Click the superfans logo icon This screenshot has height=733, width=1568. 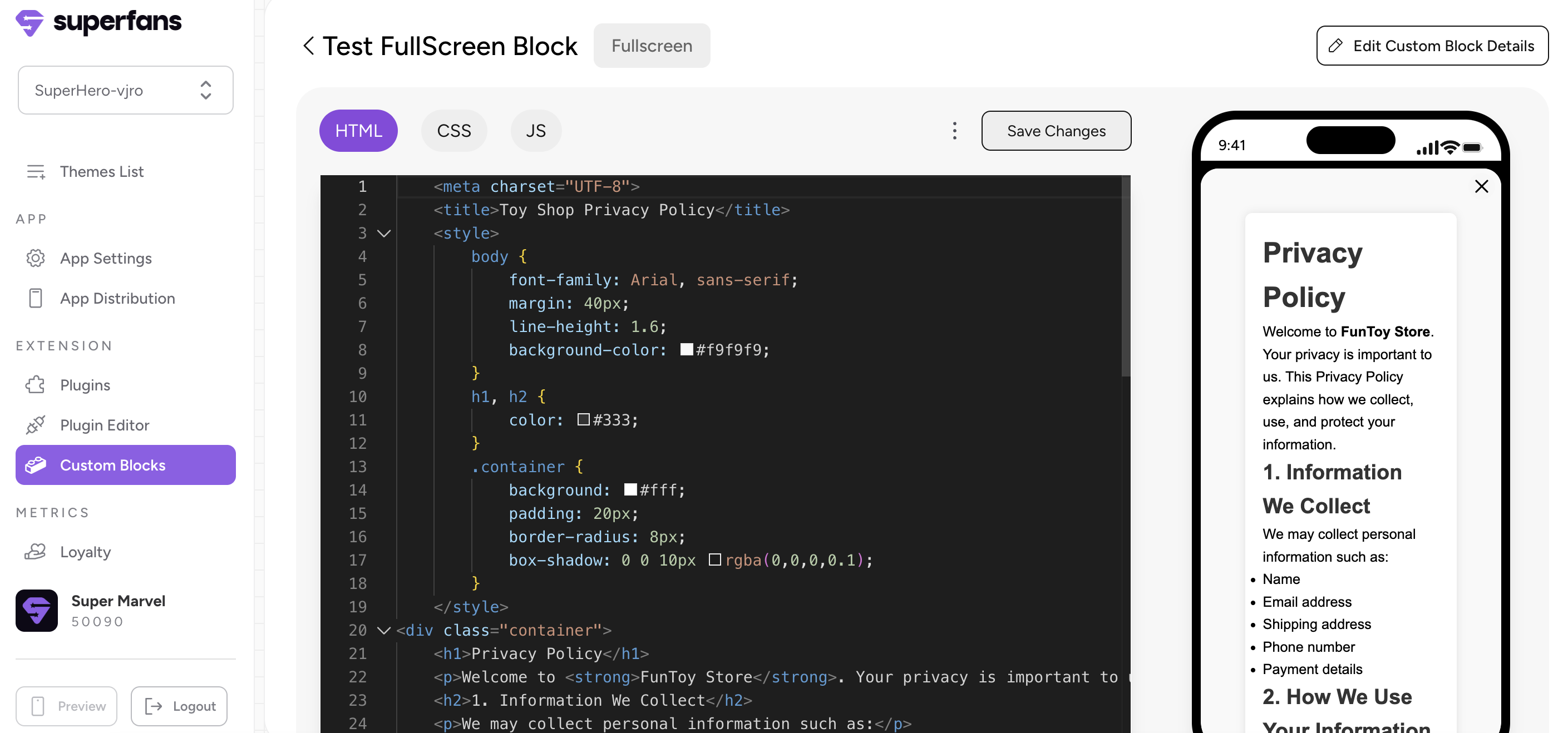(29, 23)
